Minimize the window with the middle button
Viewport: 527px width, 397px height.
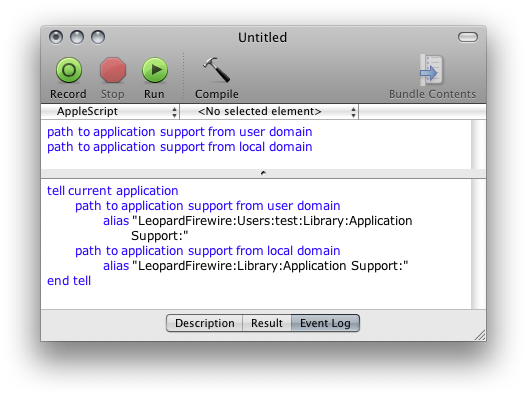(77, 37)
